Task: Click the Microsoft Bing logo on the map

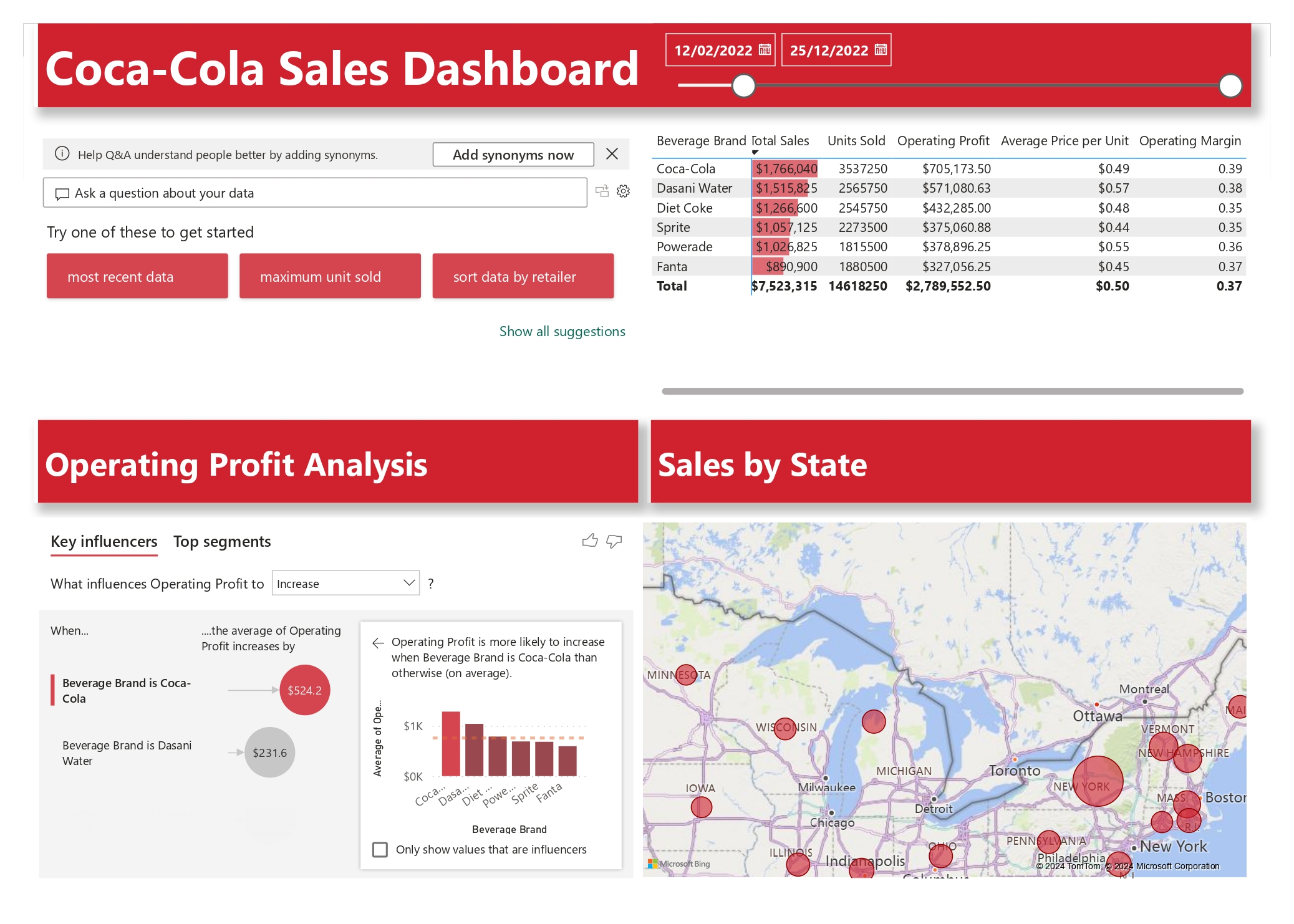Action: pos(681,863)
